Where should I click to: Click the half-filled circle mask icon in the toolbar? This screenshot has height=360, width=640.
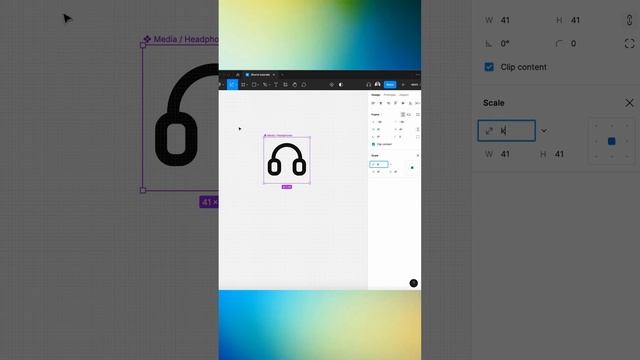[341, 84]
